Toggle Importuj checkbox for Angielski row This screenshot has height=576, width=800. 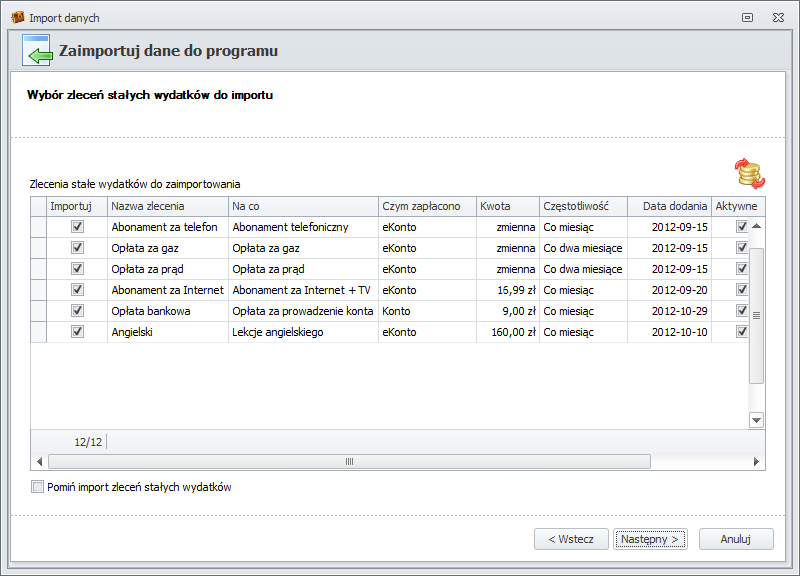pos(78,331)
